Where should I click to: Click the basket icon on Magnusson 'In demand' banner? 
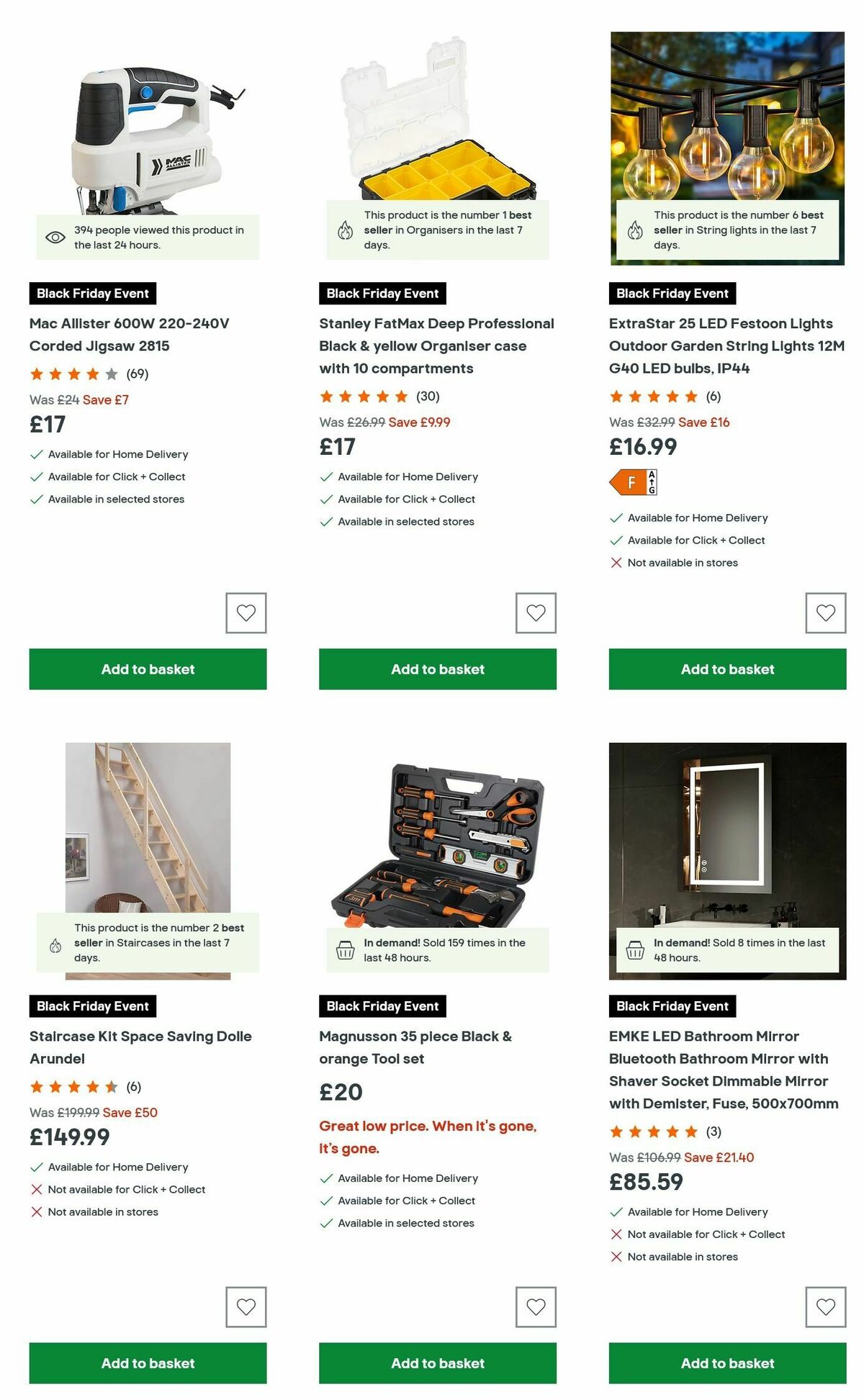(346, 949)
